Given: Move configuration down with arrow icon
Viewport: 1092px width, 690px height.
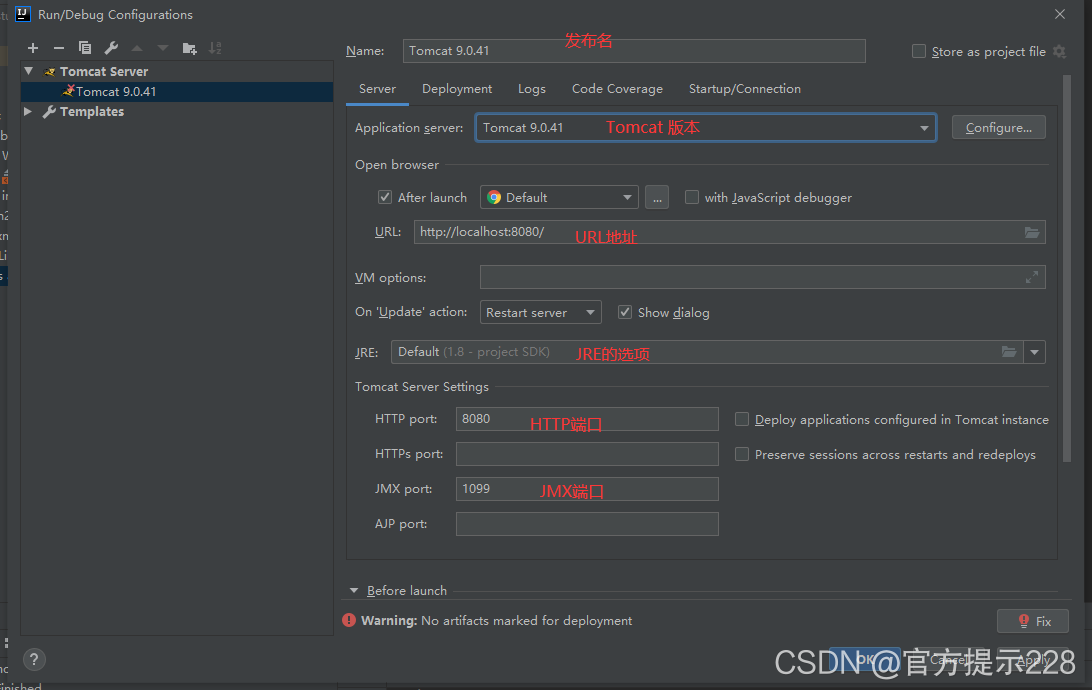Looking at the screenshot, I should [x=163, y=48].
